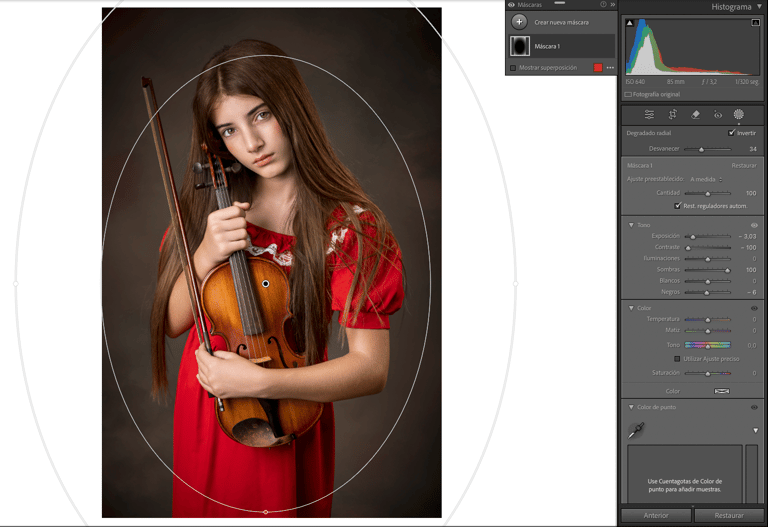This screenshot has height=527, width=768.
Task: Click the radial gradient center pin on violin
Action: click(x=265, y=284)
